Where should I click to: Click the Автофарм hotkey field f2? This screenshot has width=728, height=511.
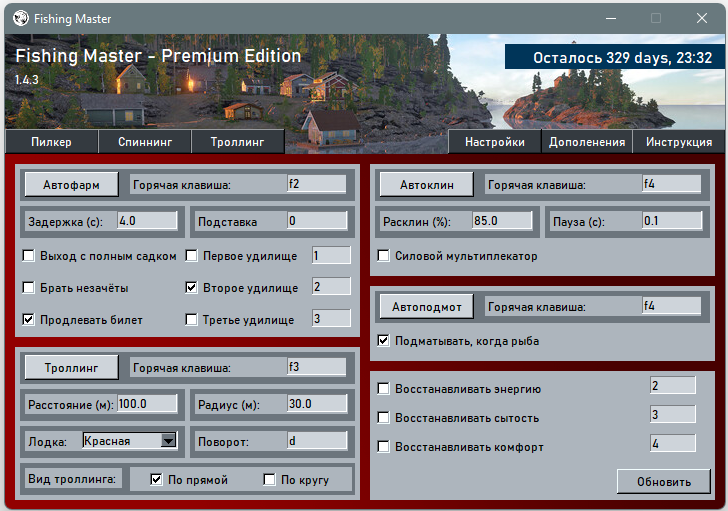(x=317, y=184)
